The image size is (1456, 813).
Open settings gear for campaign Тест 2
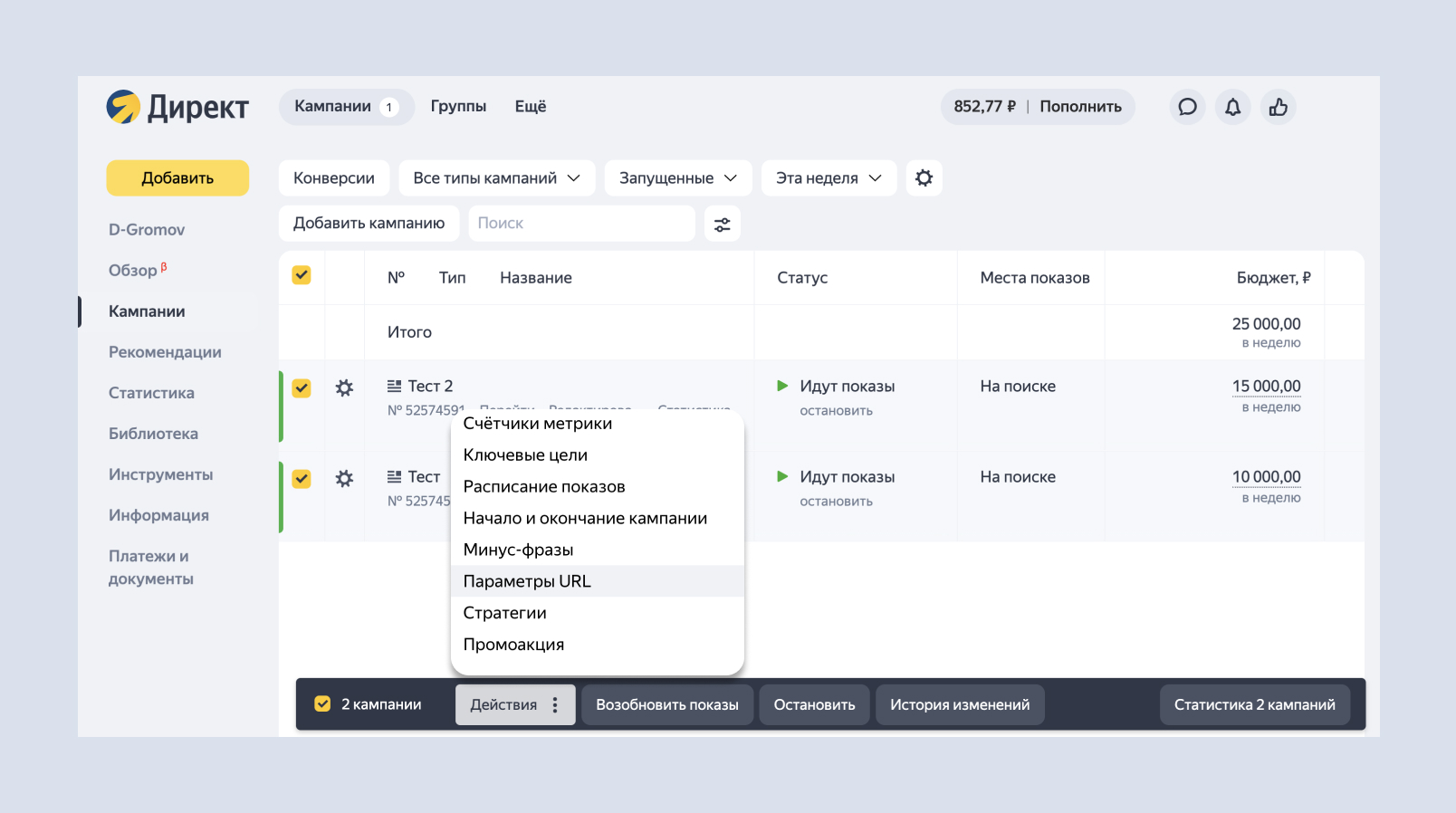(x=344, y=388)
